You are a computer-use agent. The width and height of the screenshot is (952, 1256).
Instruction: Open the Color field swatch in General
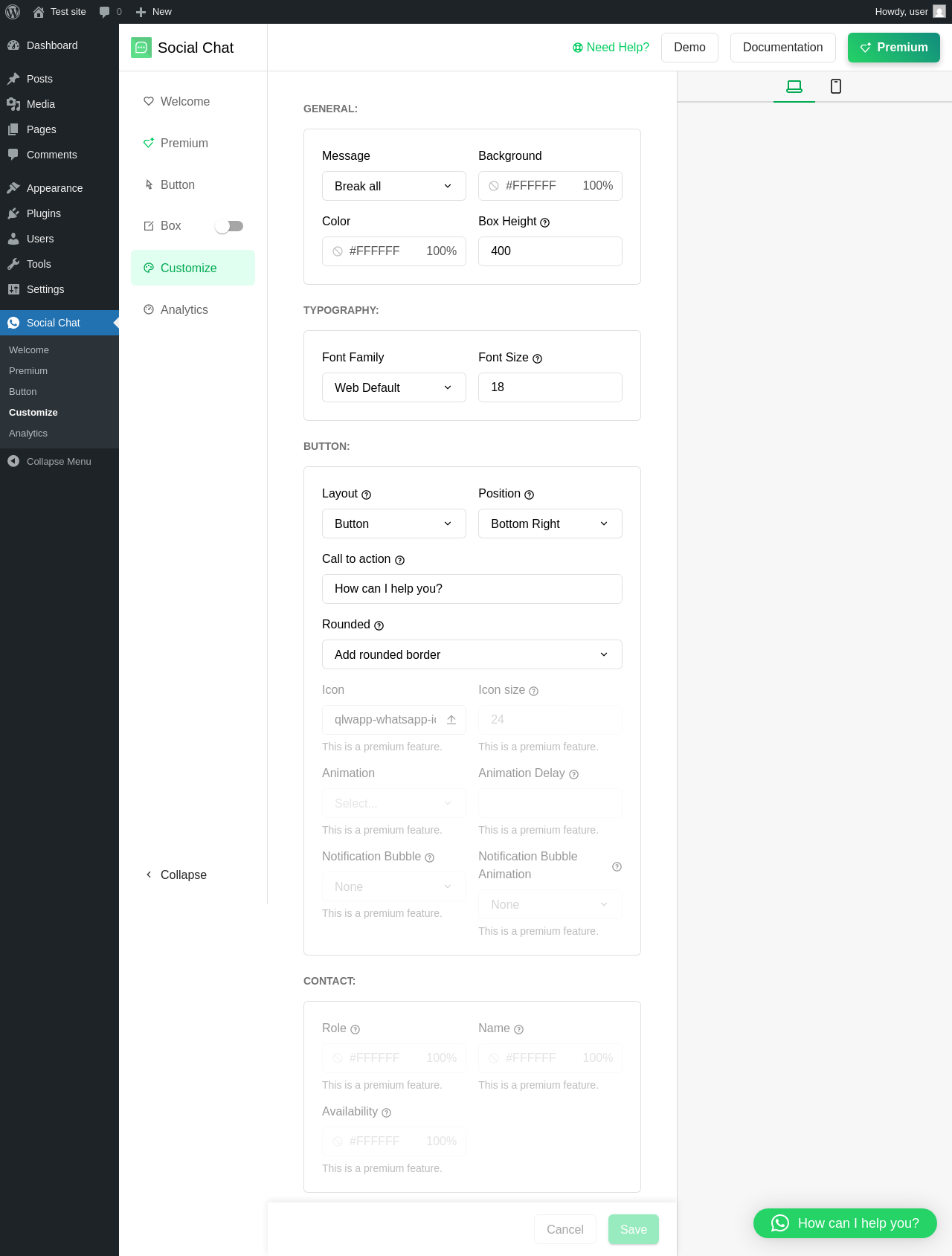click(338, 251)
